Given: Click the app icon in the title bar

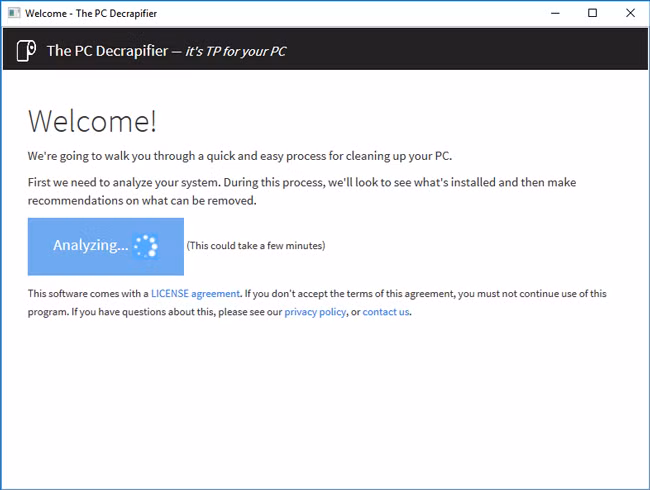Looking at the screenshot, I should 14,13.
